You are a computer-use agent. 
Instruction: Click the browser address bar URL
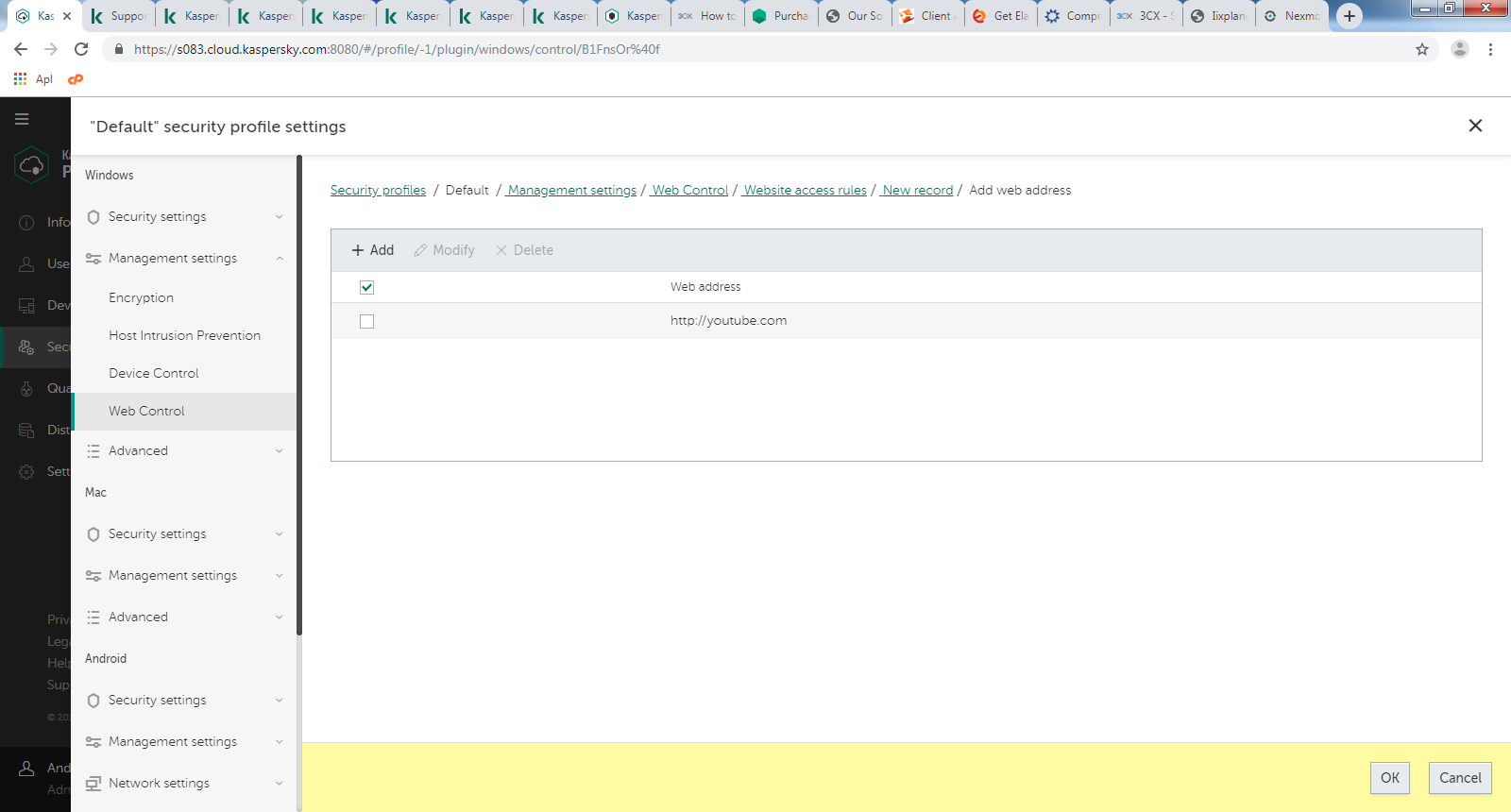pyautogui.click(x=397, y=49)
